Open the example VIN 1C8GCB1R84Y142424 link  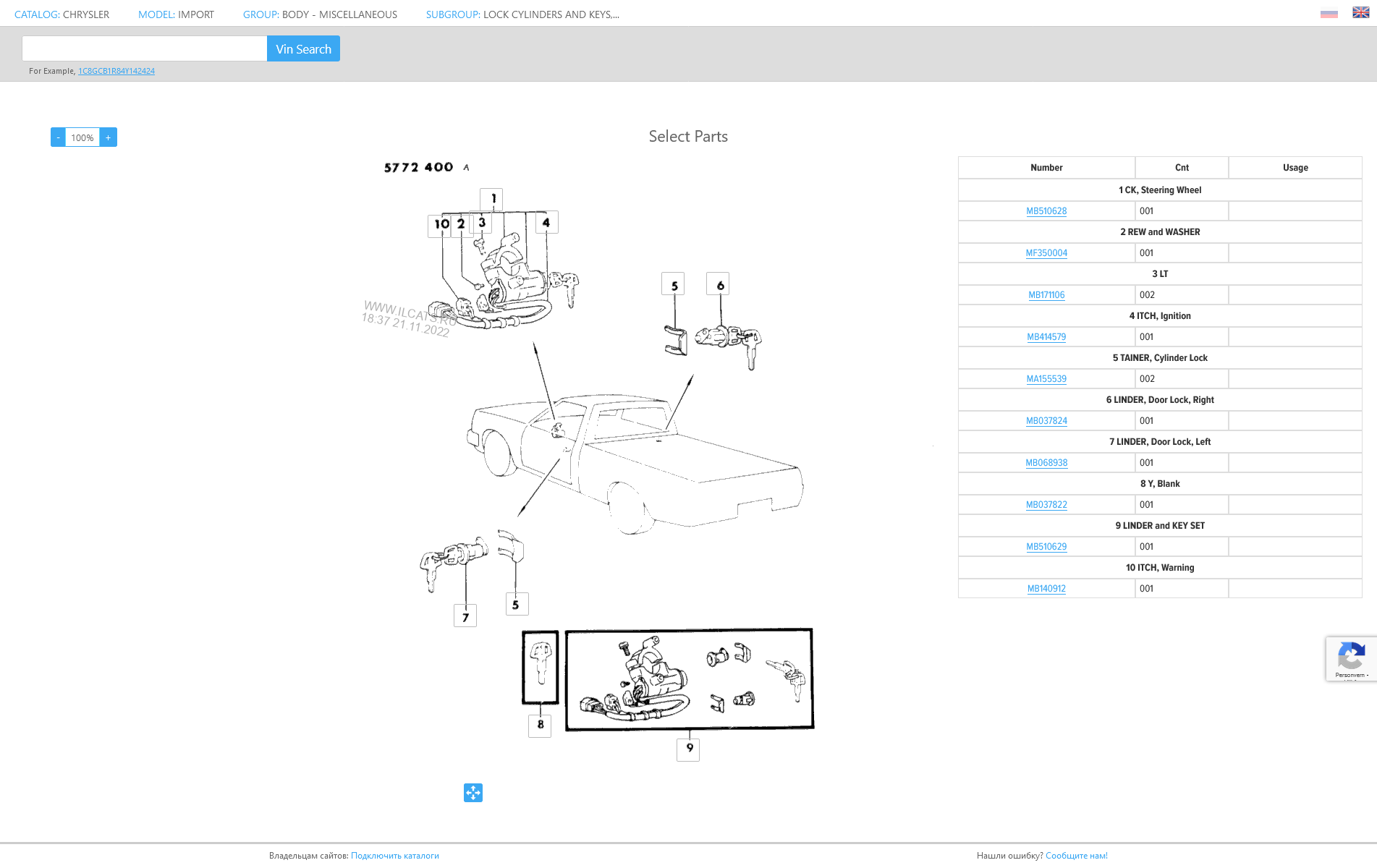pos(116,71)
